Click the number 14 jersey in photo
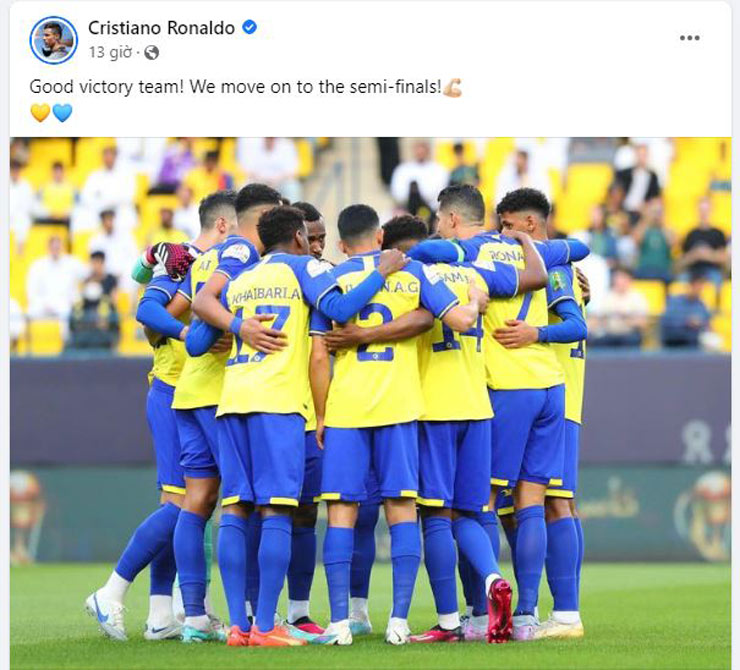This screenshot has width=740, height=670. point(456,342)
